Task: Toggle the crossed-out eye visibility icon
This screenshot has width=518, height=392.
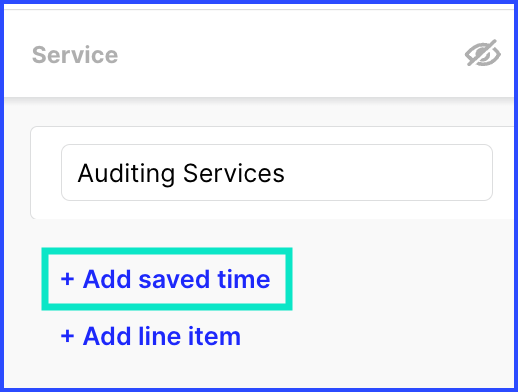Action: point(483,53)
